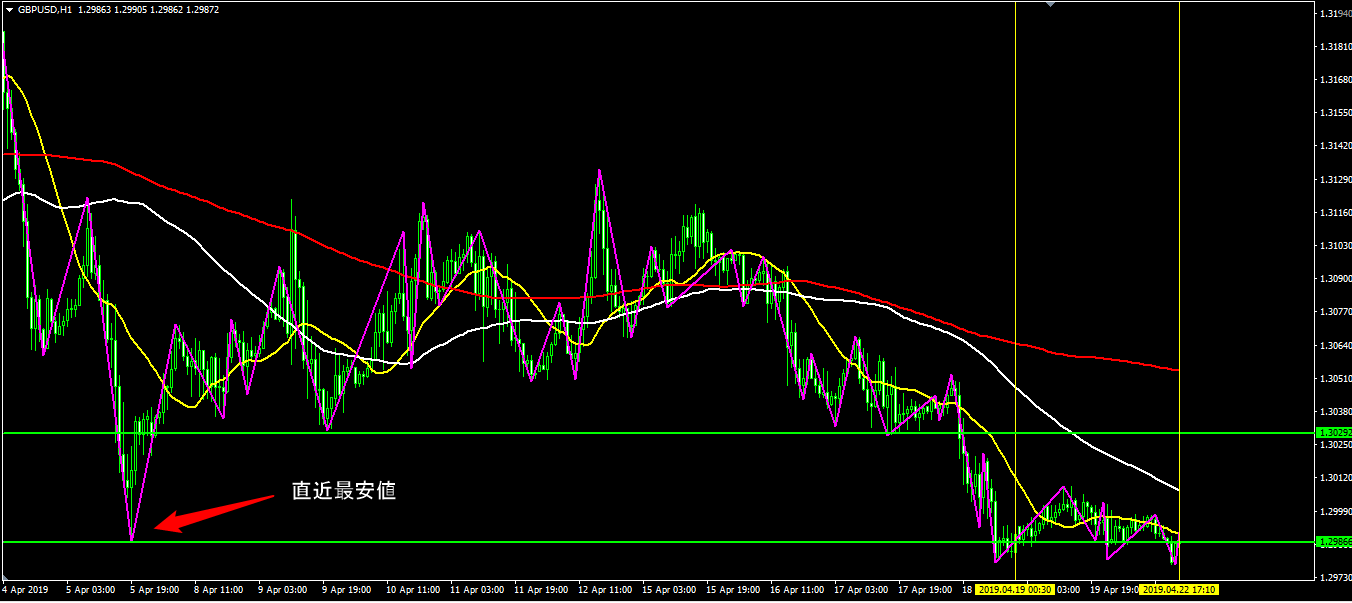Image resolution: width=1352 pixels, height=603 pixels.
Task: Click the small triangle in bottom-left chart corner
Action: [x=7, y=579]
